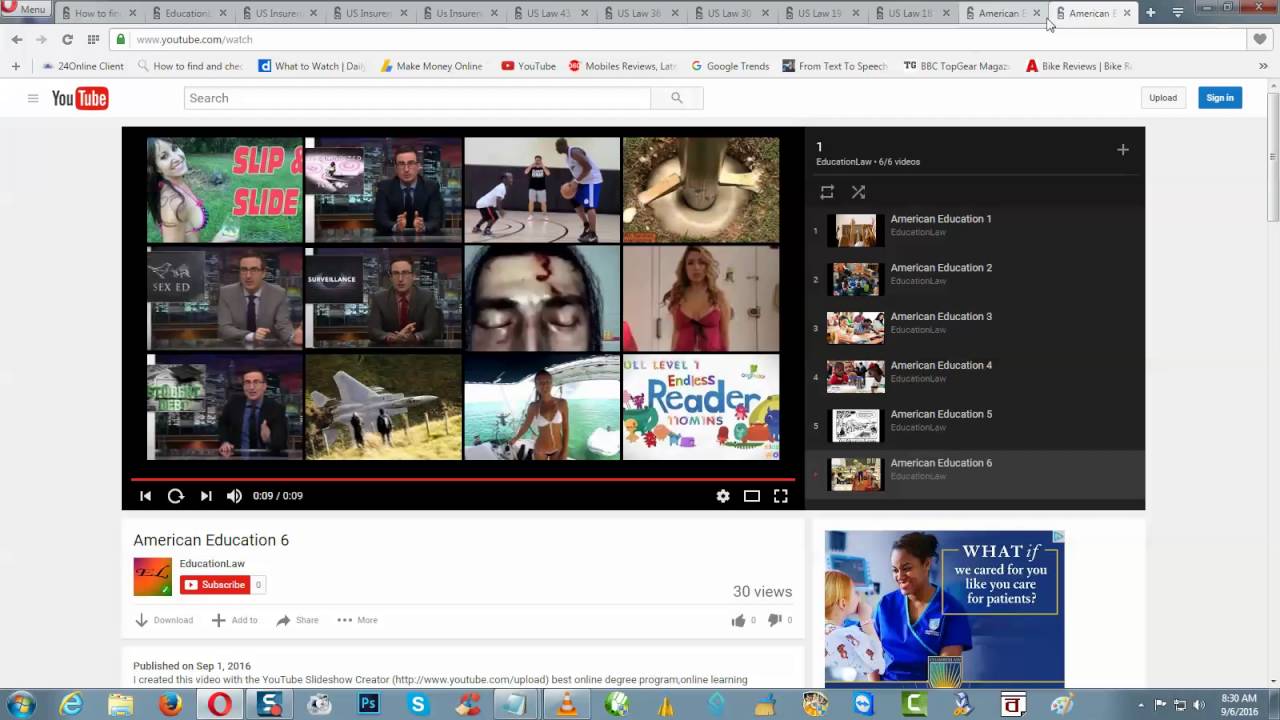Open player settings gear
Viewport: 1280px width, 720px height.
pyautogui.click(x=723, y=496)
